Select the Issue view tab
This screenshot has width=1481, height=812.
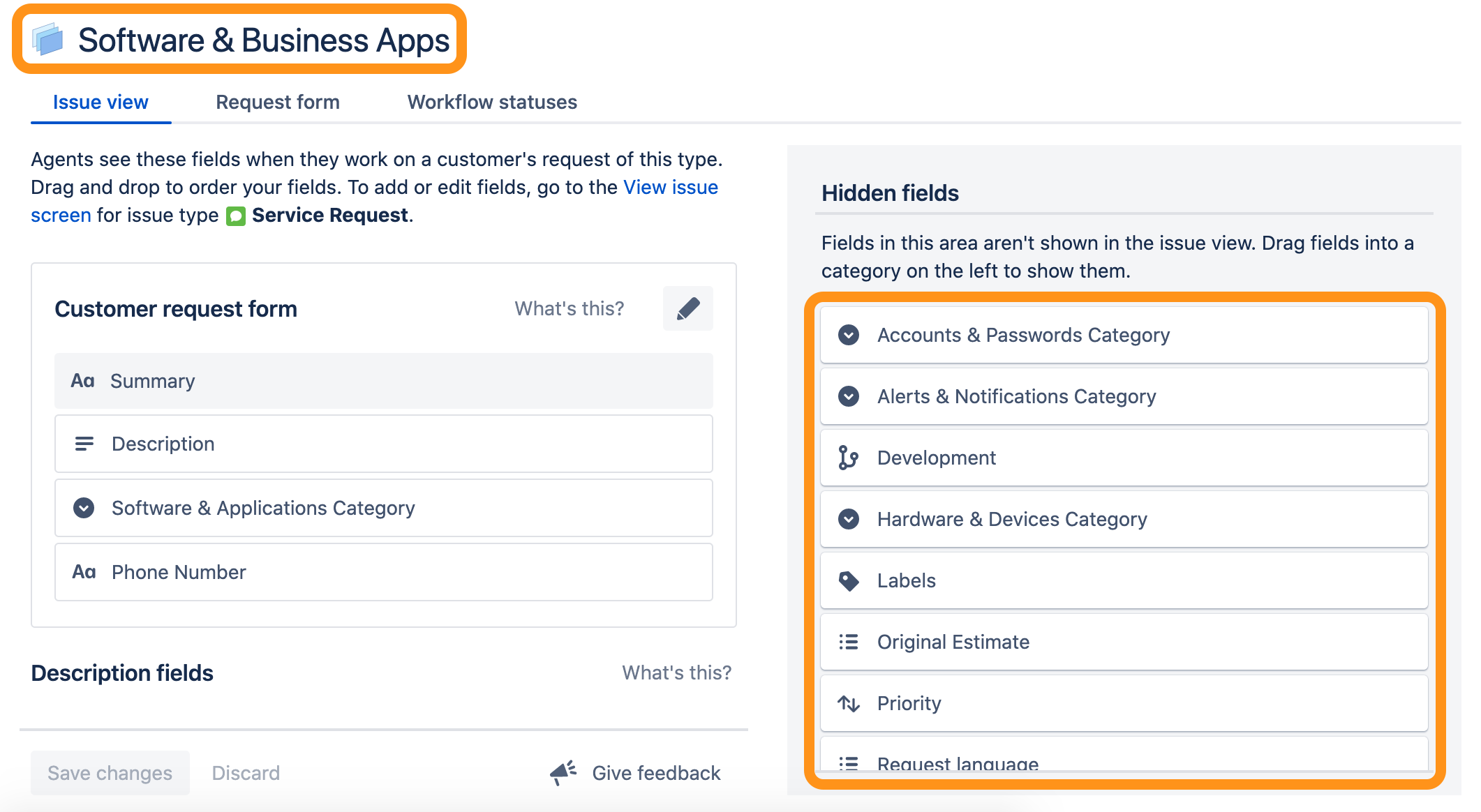point(101,102)
